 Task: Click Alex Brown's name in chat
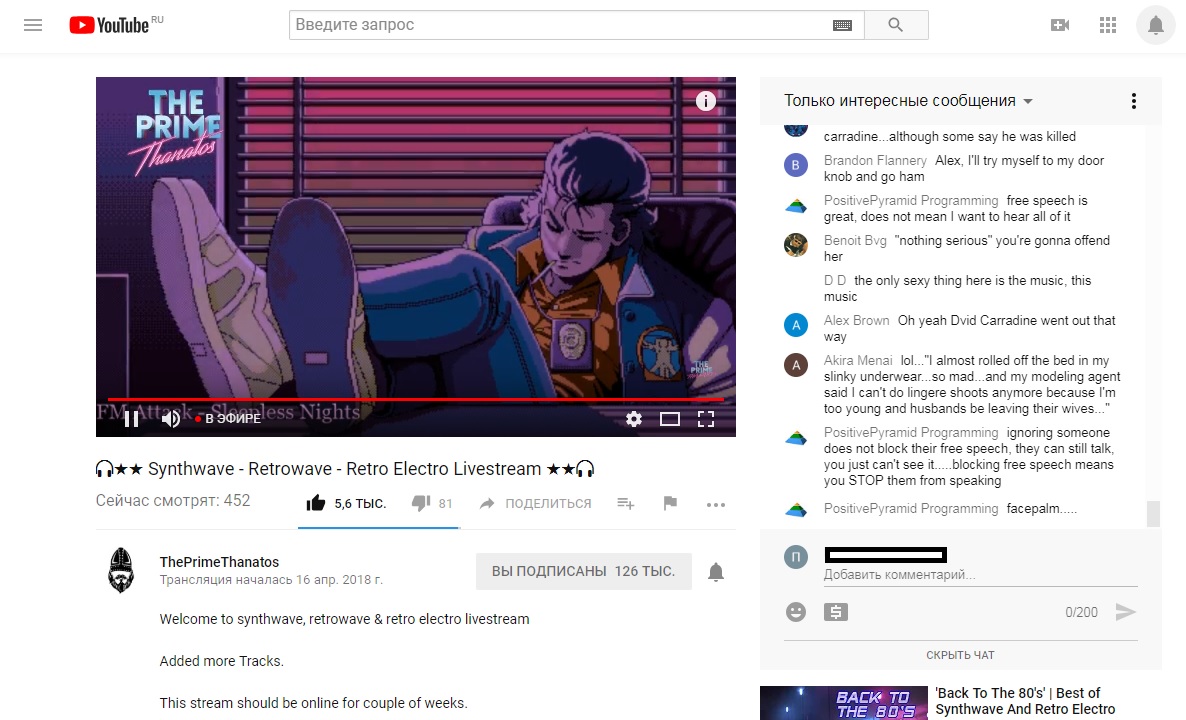[856, 321]
